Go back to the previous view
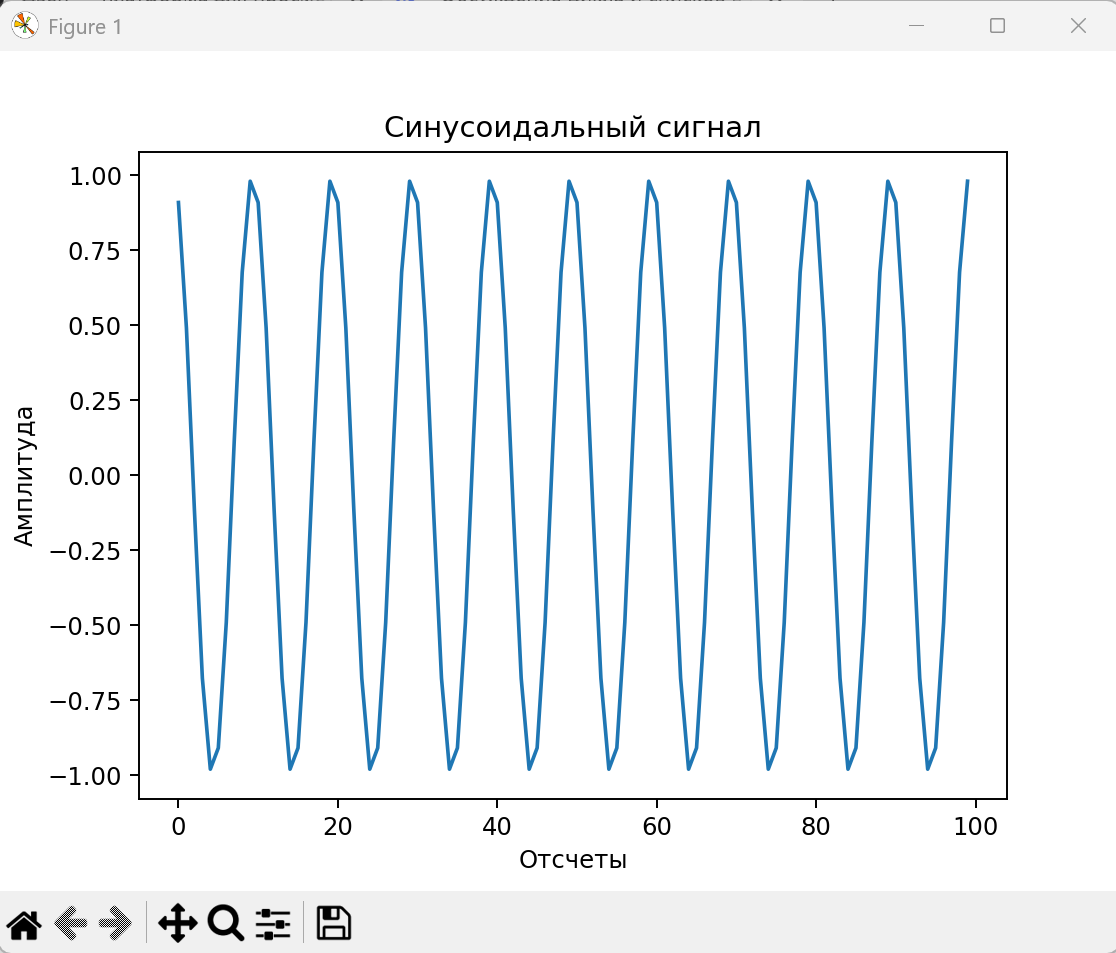This screenshot has width=1116, height=953. coord(70,923)
